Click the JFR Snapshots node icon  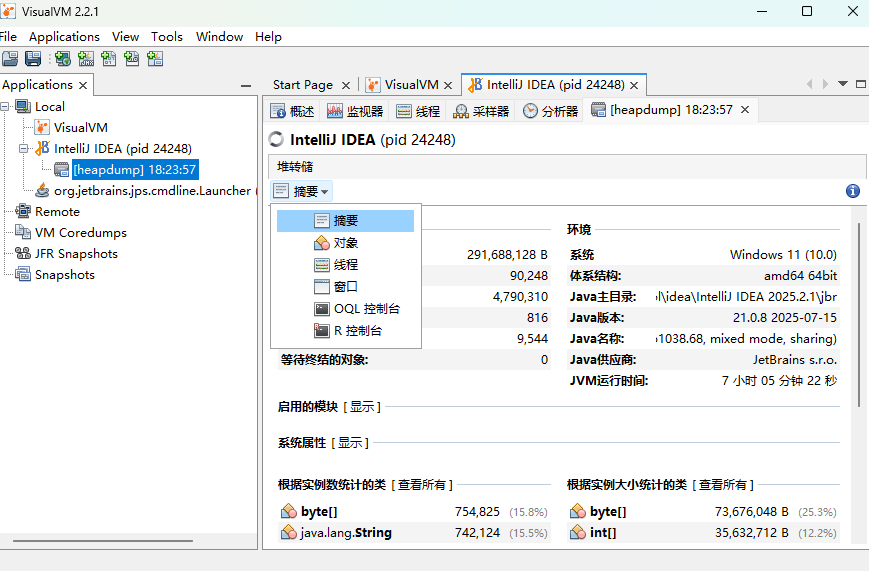[23, 253]
